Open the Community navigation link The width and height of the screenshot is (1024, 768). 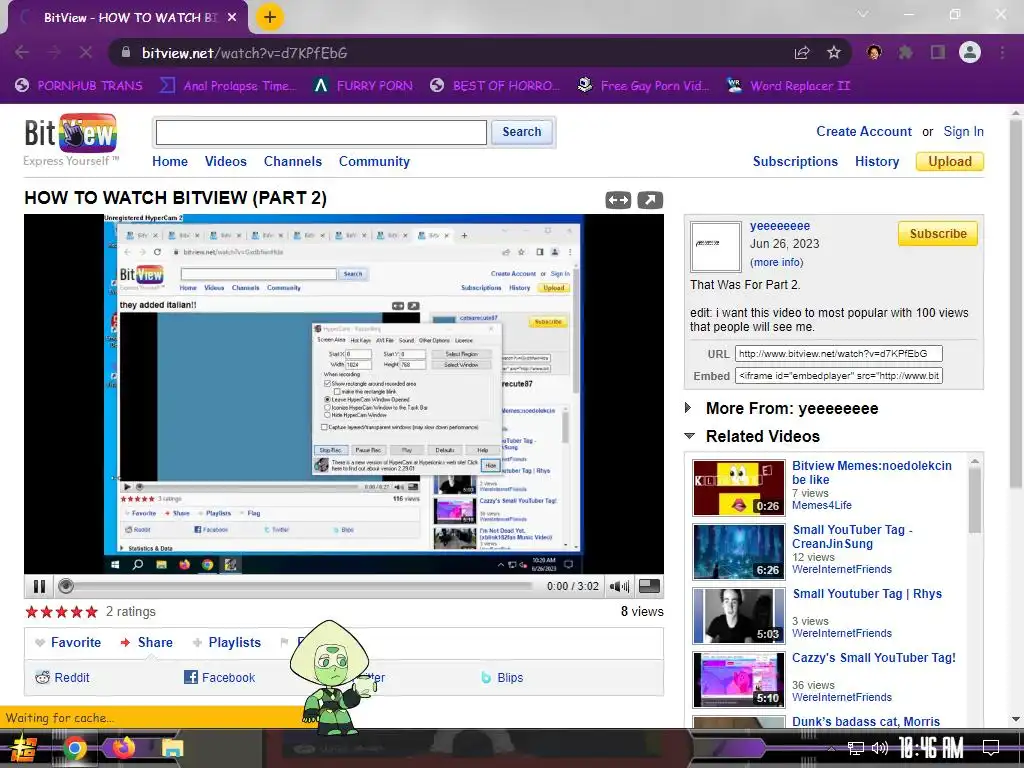point(374,161)
